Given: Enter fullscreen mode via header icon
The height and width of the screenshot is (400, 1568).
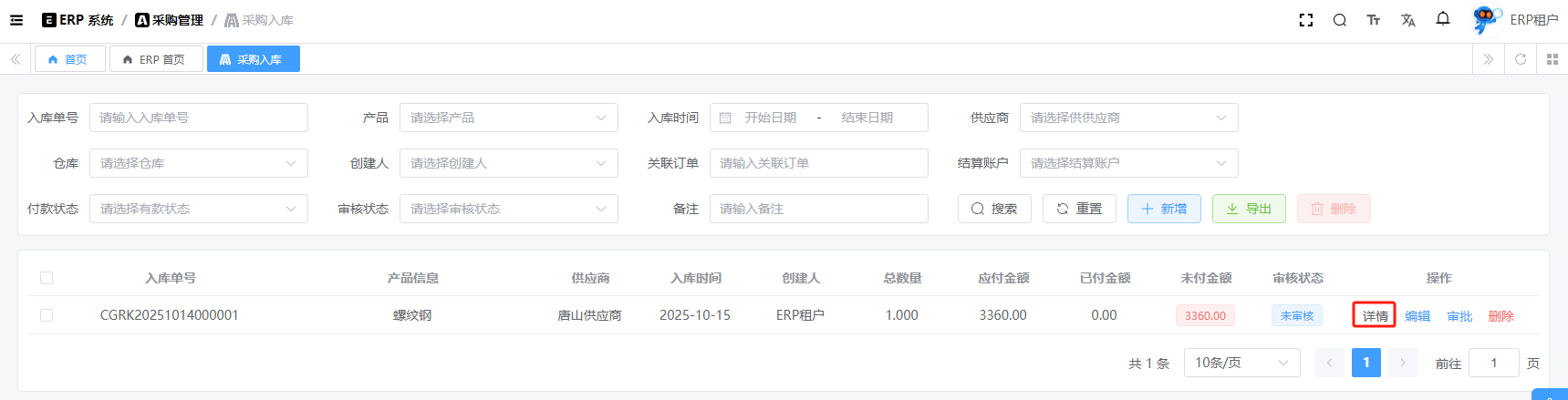Looking at the screenshot, I should pyautogui.click(x=1306, y=20).
